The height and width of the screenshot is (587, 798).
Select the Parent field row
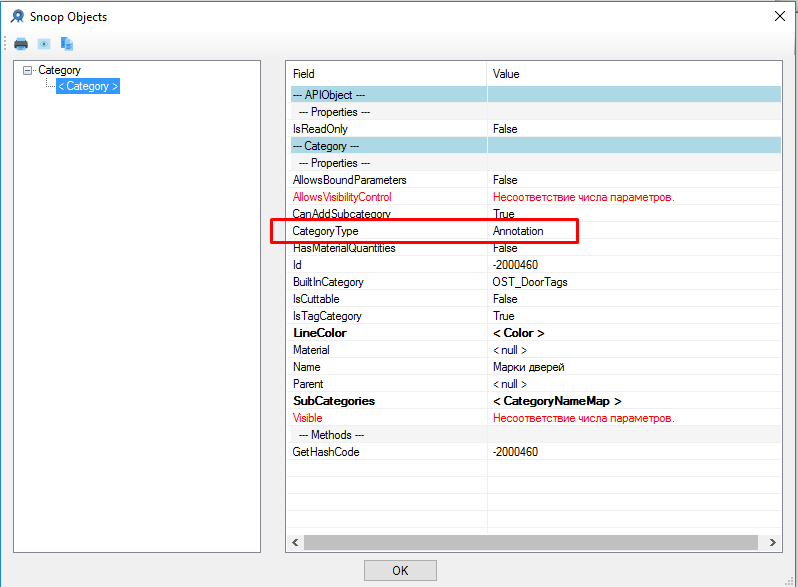[536, 384]
